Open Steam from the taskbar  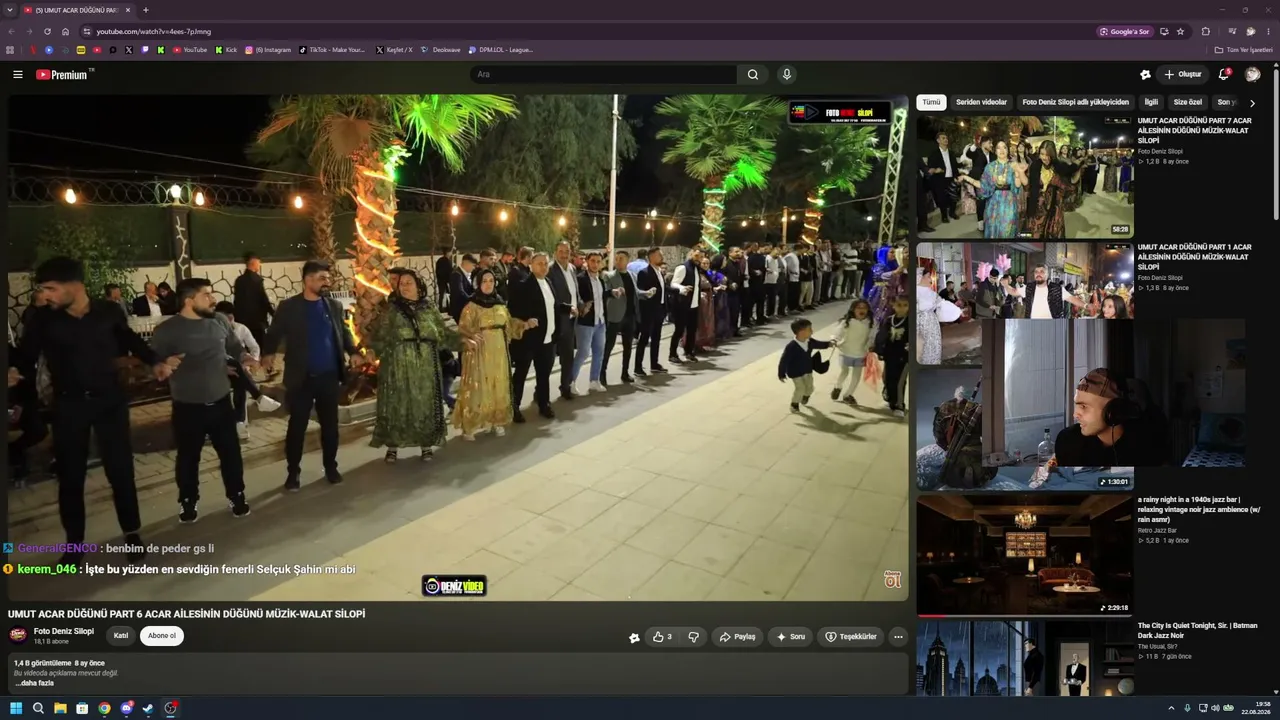pos(148,708)
